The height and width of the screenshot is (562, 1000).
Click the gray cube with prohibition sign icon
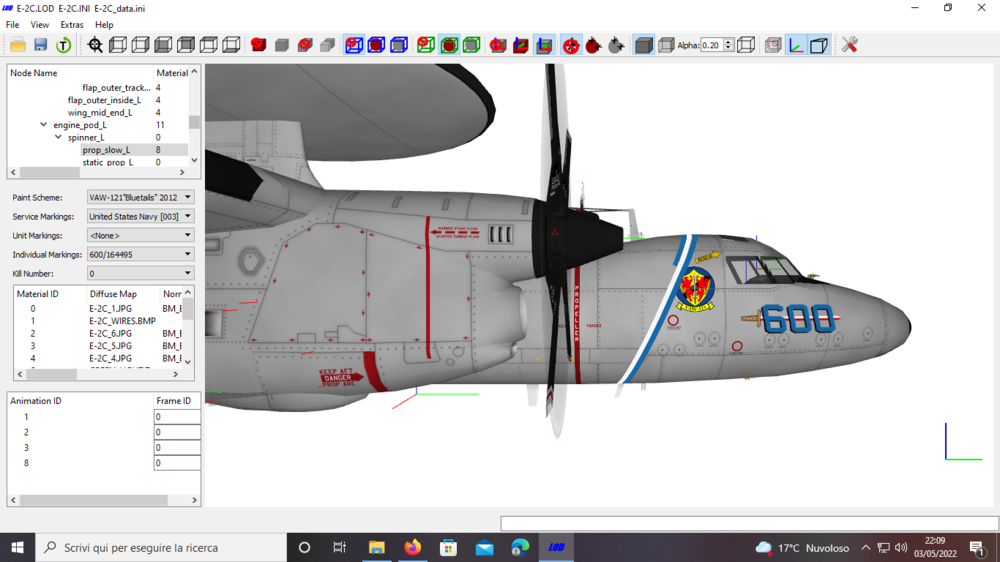coord(305,45)
